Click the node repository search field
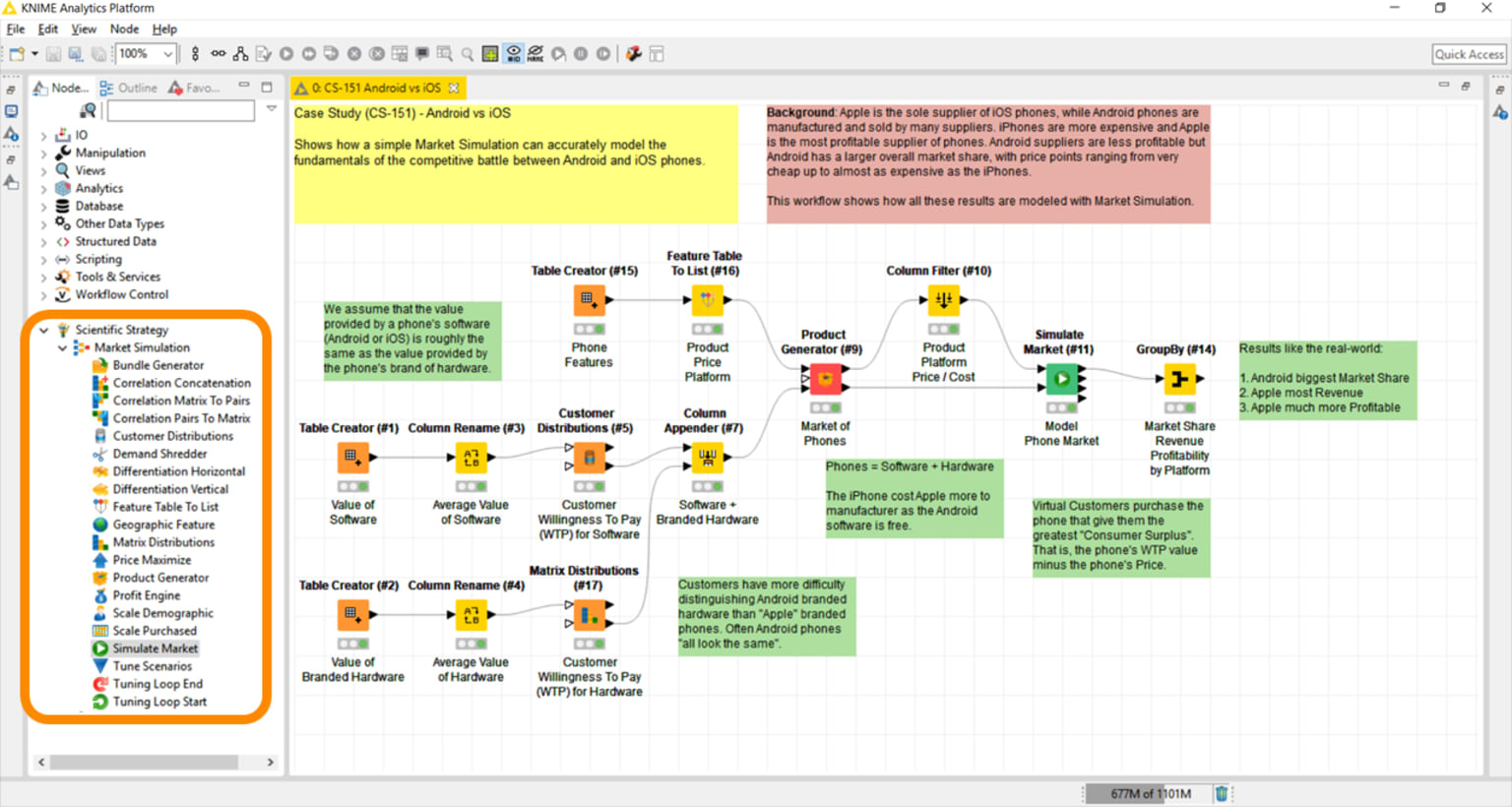Screen dimensions: 1512x807 point(181,111)
